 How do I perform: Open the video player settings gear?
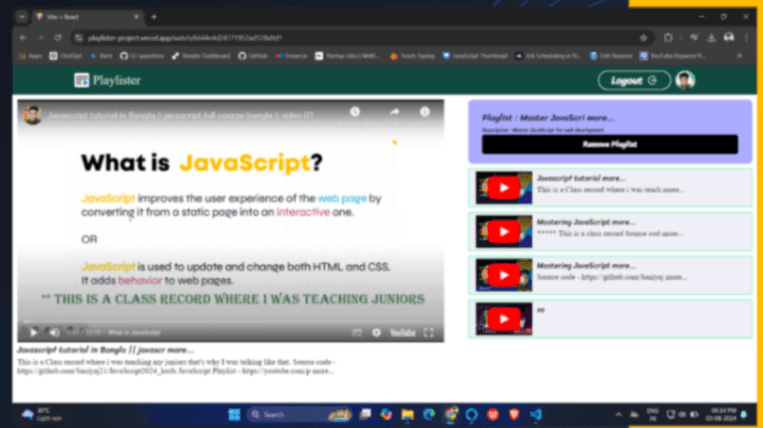click(x=377, y=332)
